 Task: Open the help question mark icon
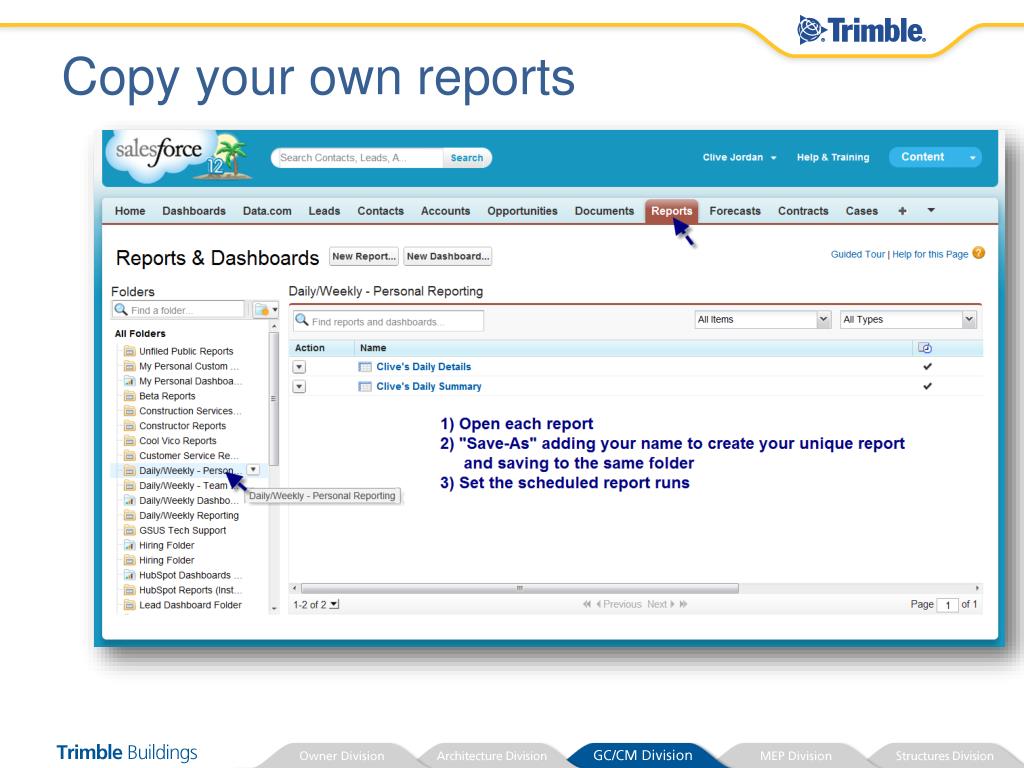tap(978, 253)
